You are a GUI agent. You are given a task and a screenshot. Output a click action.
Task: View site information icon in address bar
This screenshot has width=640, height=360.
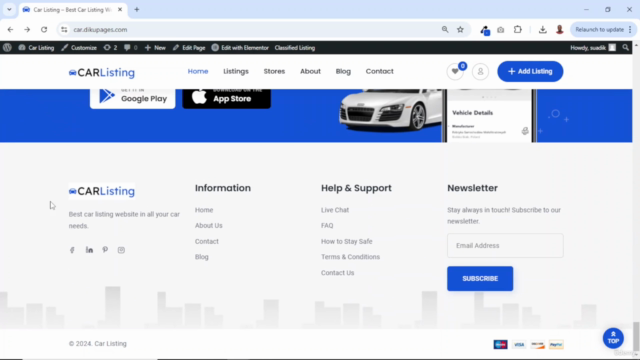coord(64,29)
